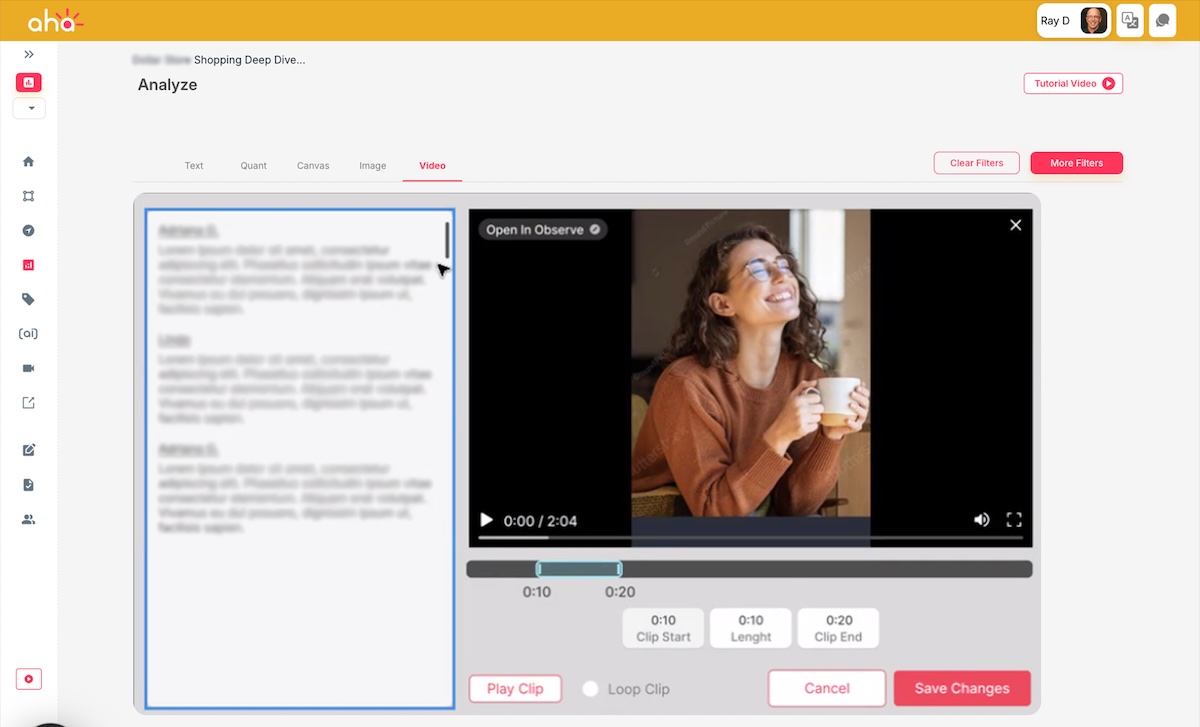Open the translate language icon

(1130, 21)
